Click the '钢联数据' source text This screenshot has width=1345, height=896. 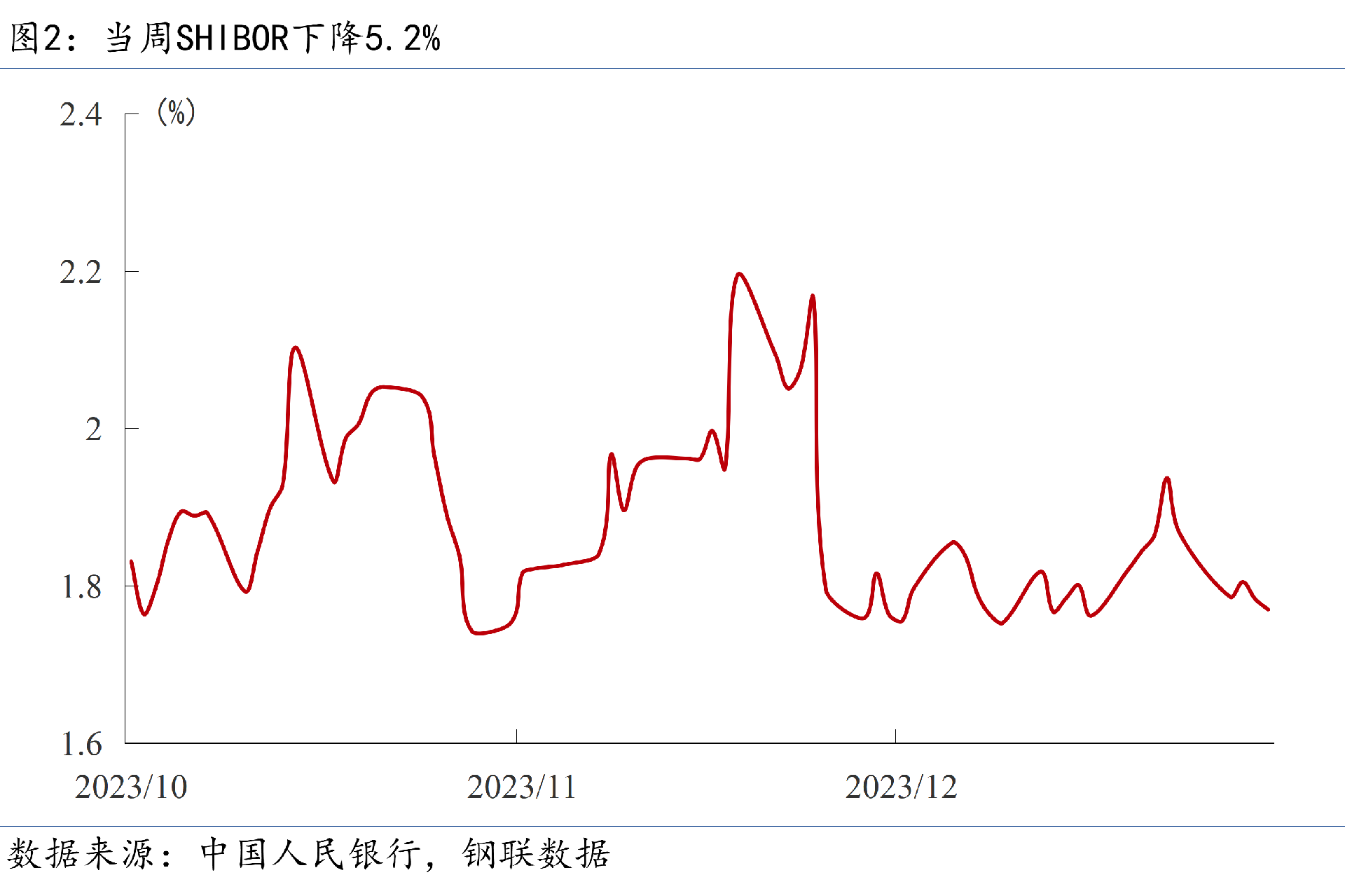click(536, 854)
